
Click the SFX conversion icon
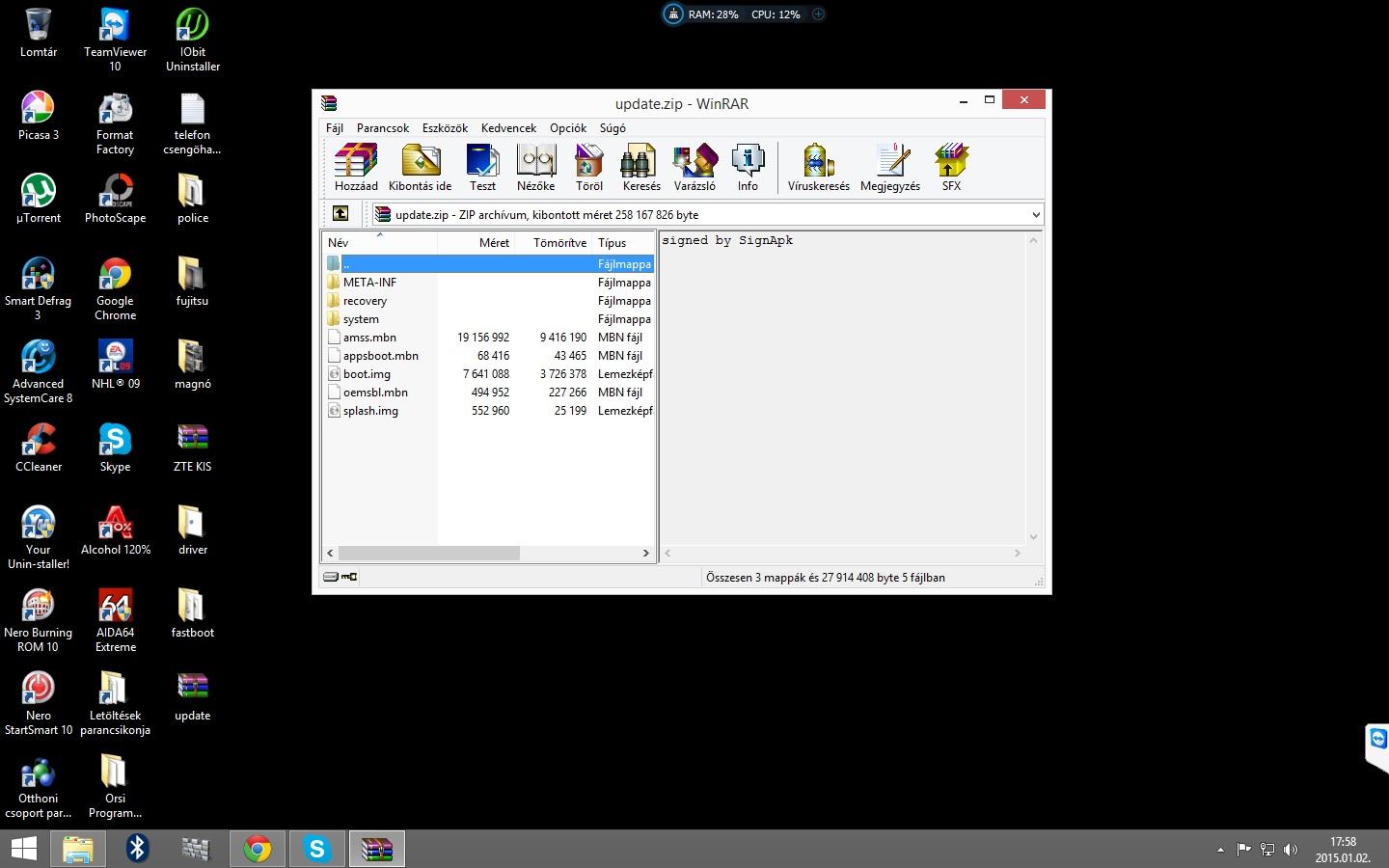[x=951, y=168]
